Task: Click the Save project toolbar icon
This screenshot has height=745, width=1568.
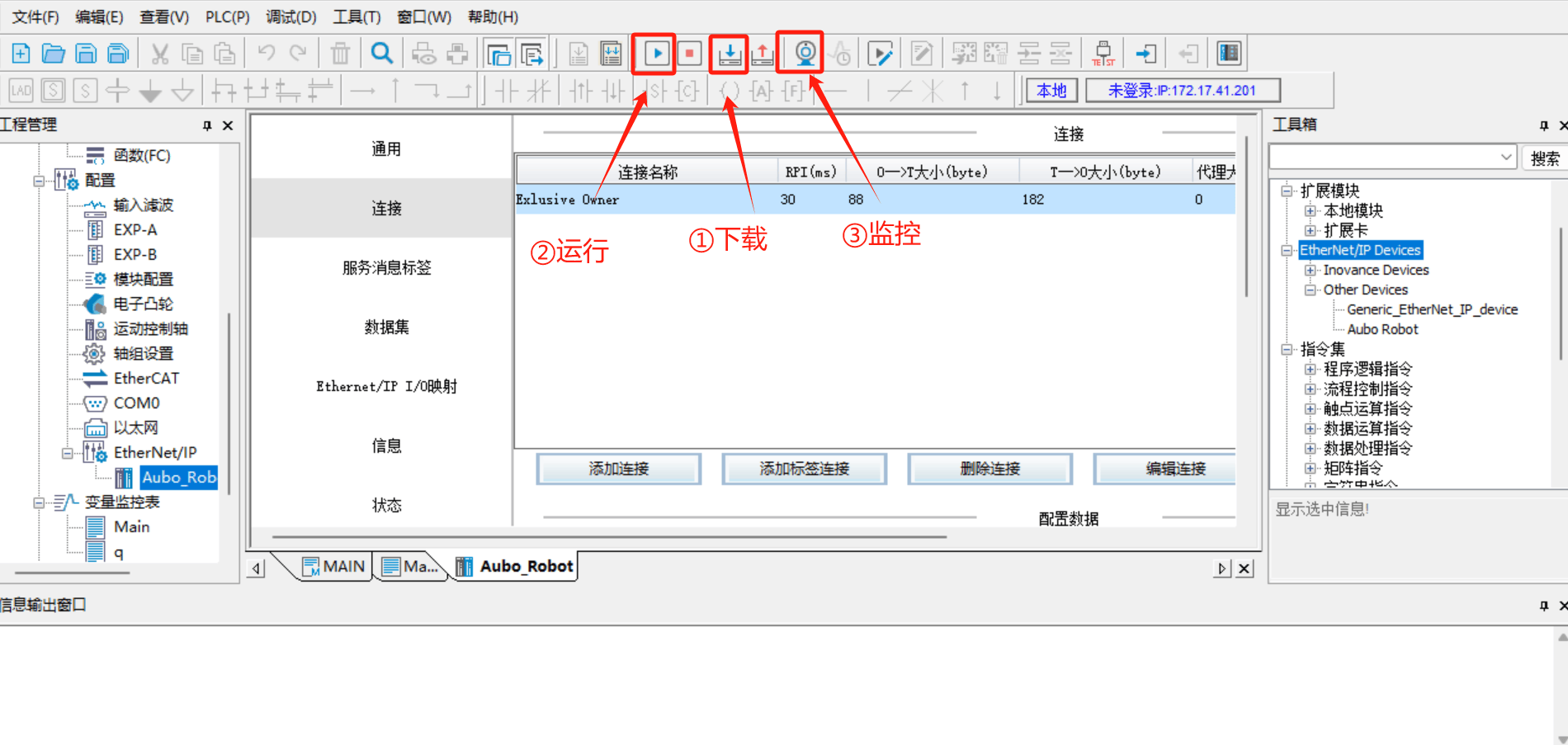Action: [86, 54]
